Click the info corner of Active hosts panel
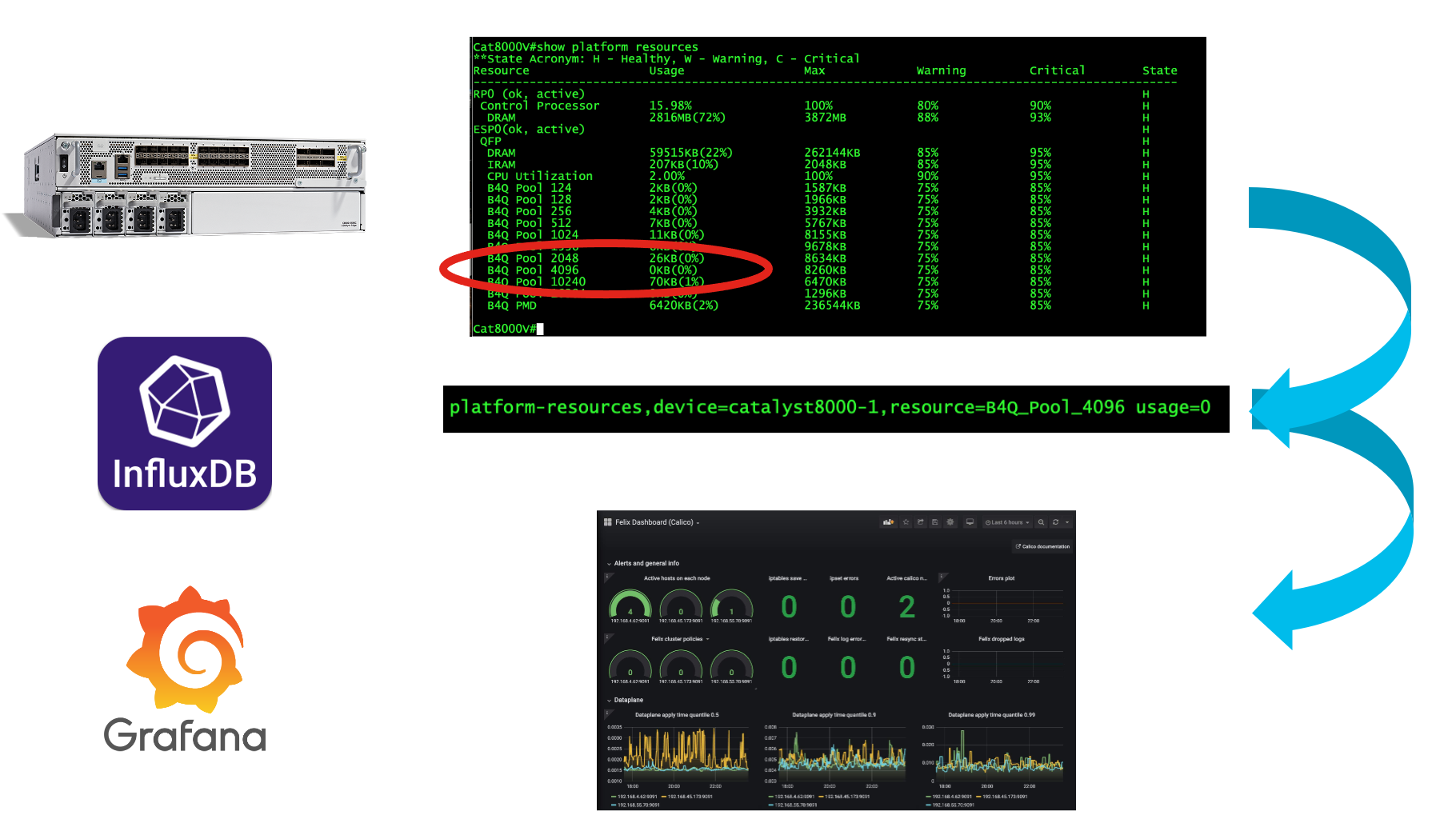1456x819 pixels. point(607,576)
